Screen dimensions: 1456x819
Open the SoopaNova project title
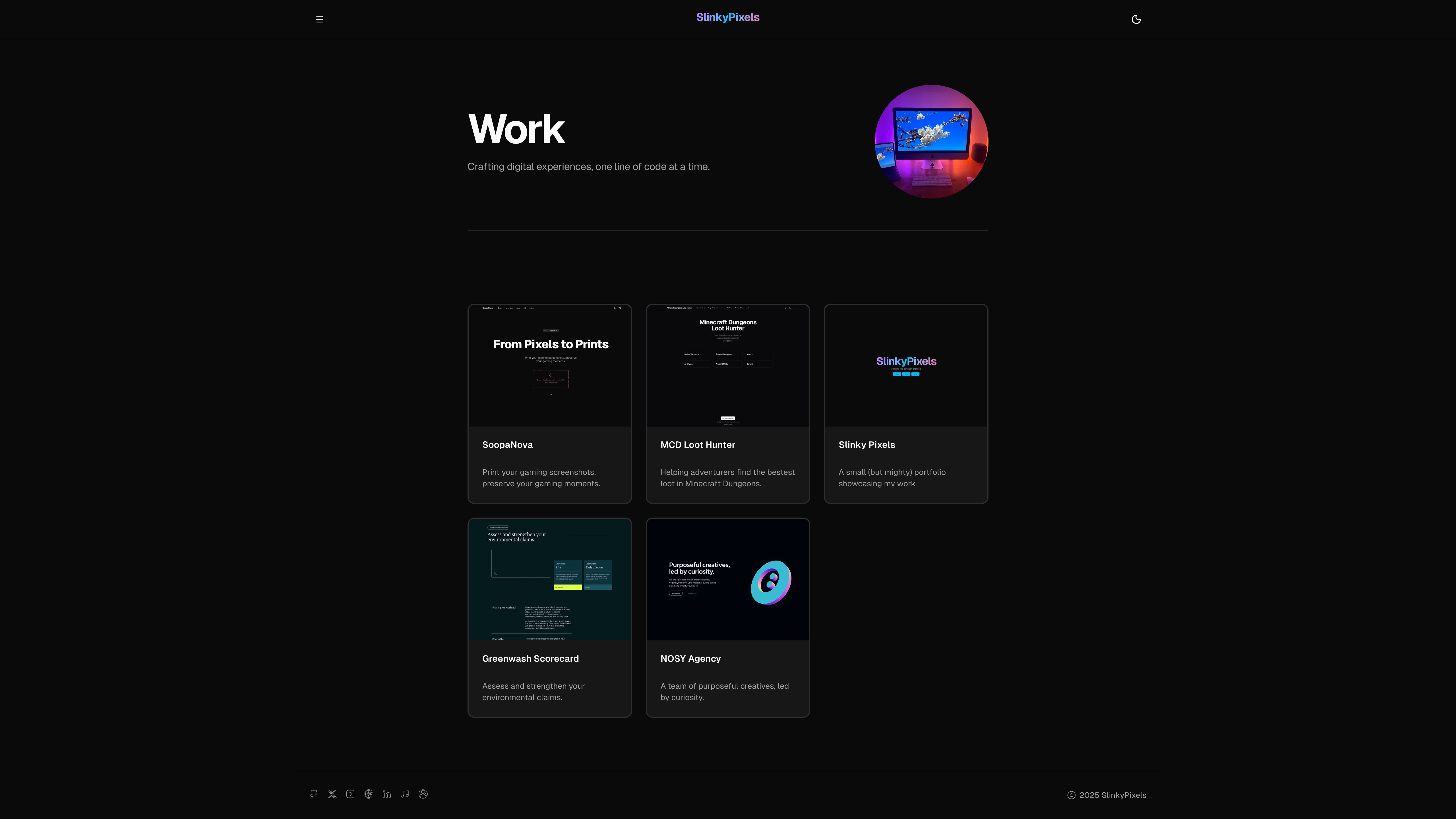tap(507, 445)
